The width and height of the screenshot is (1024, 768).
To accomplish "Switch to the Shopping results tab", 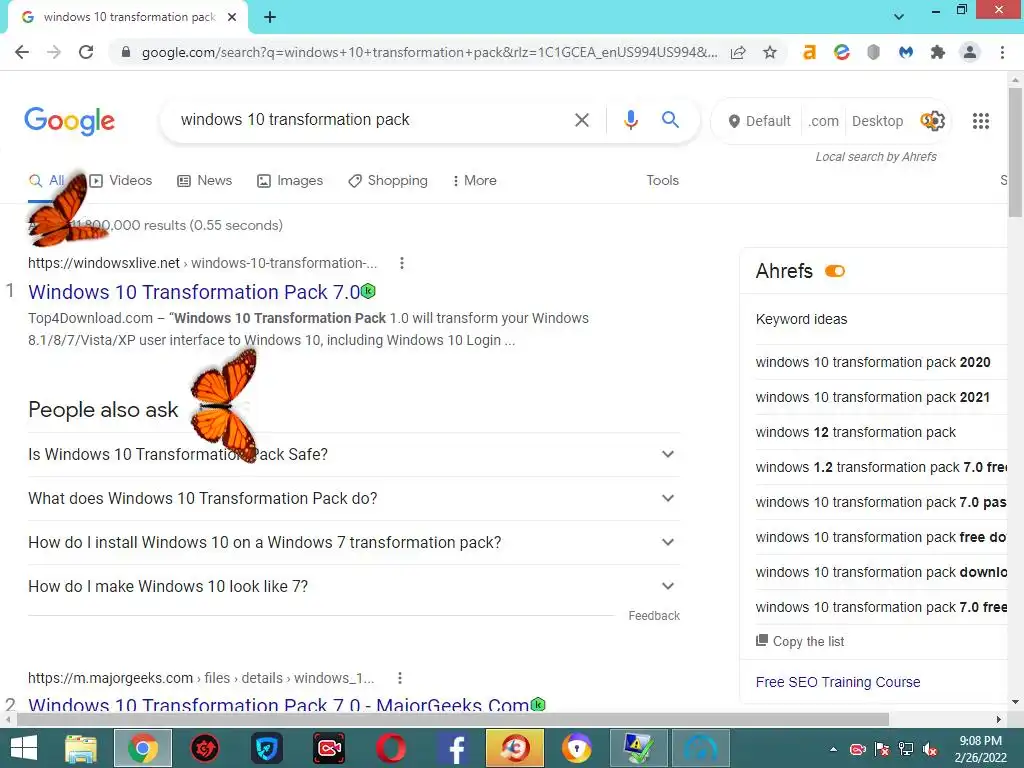I will 388,181.
